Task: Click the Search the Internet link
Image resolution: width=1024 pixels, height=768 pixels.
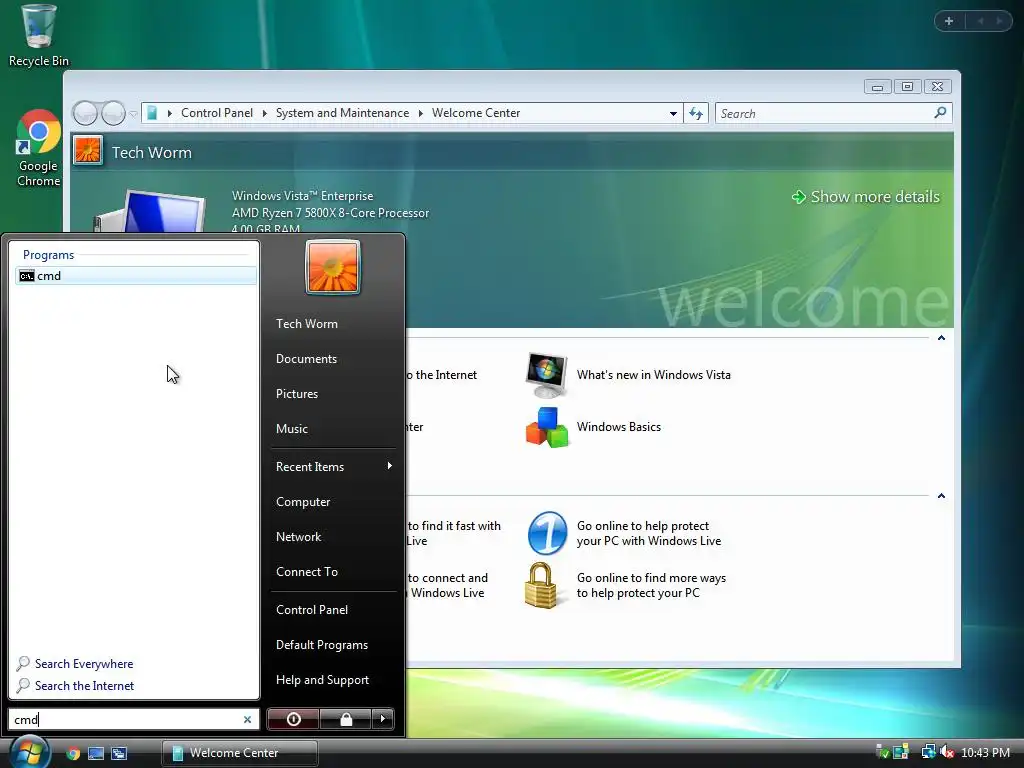Action: tap(84, 686)
